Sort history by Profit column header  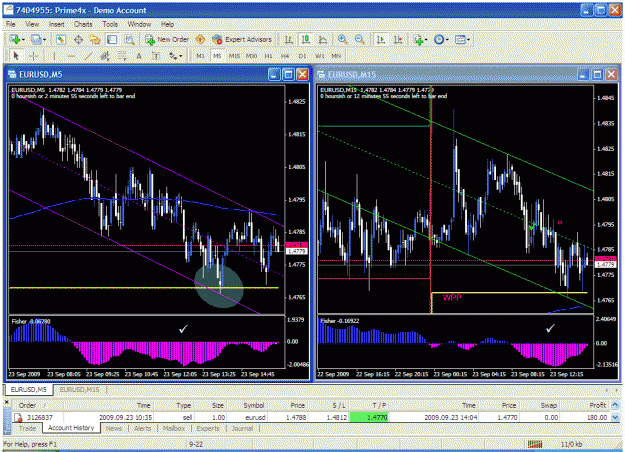597,405
